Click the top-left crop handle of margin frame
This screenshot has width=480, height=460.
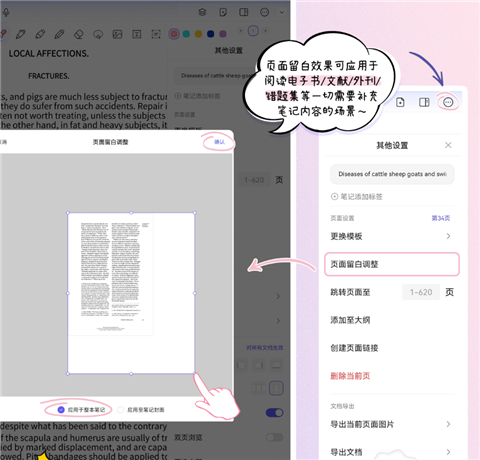coord(68,213)
